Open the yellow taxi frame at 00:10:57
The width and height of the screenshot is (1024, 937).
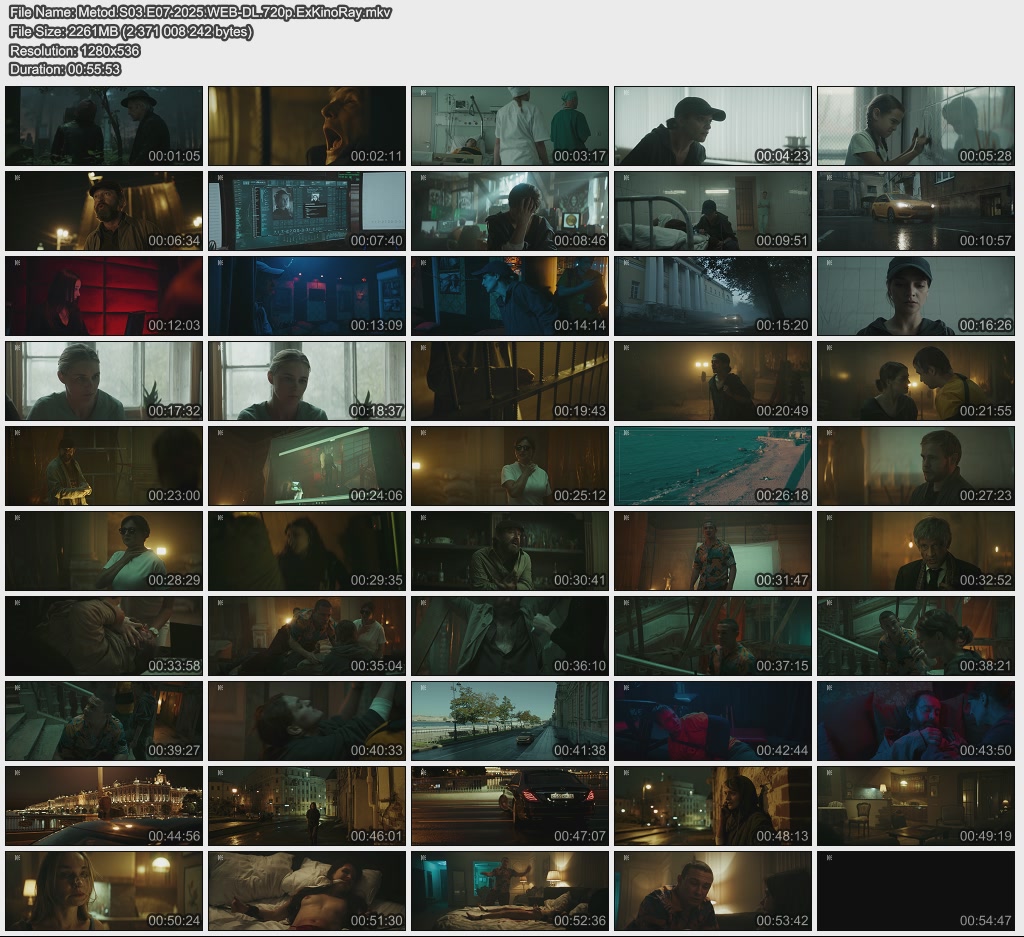click(916, 211)
